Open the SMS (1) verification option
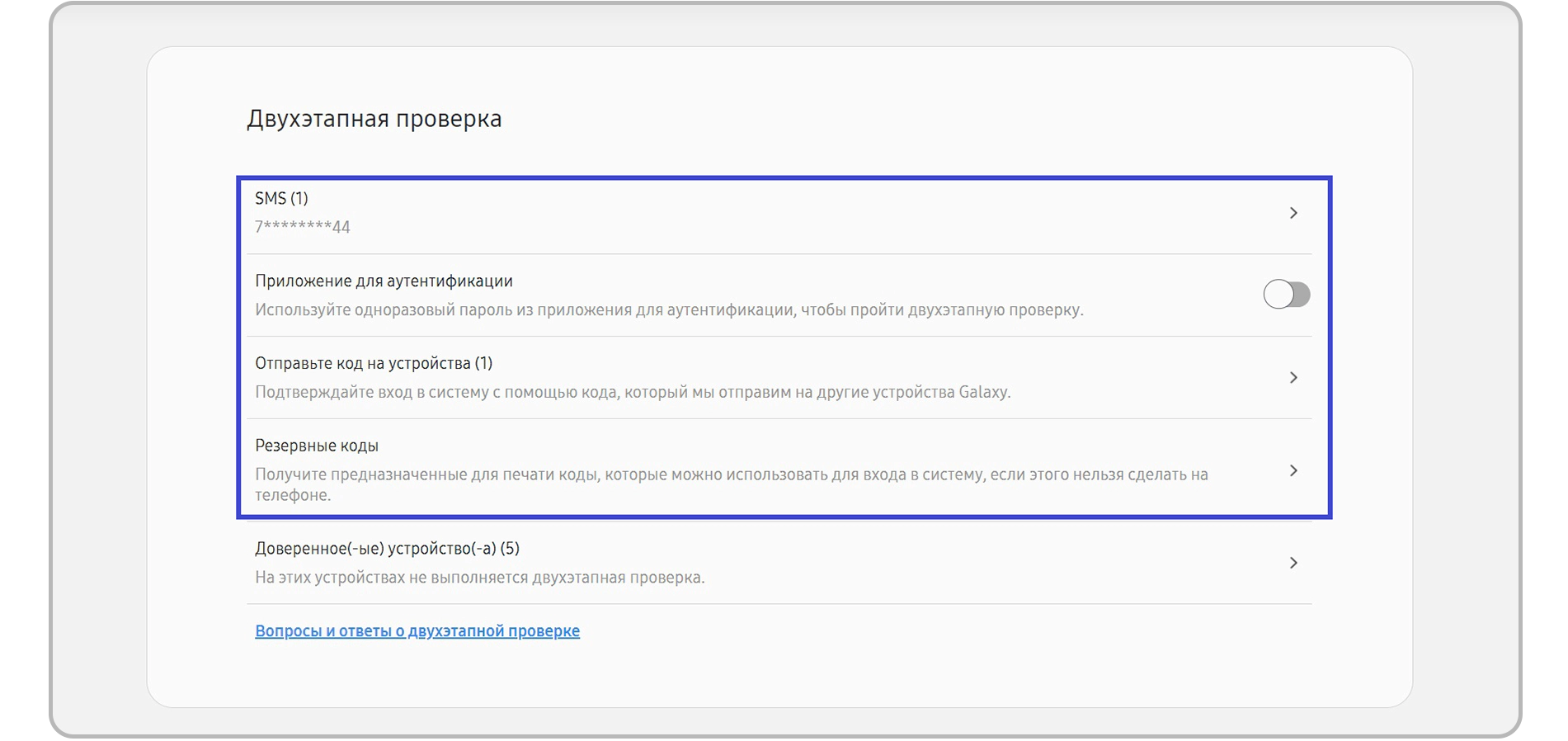Viewport: 1568px width, 741px height. (x=281, y=199)
